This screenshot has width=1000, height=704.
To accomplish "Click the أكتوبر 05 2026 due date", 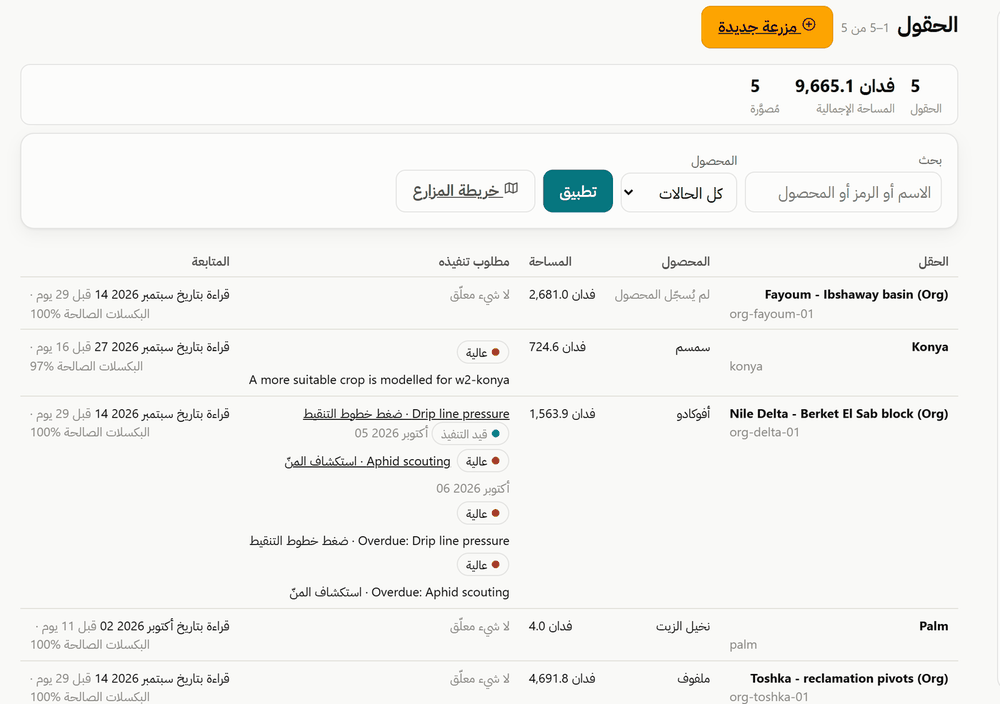I will click(391, 434).
